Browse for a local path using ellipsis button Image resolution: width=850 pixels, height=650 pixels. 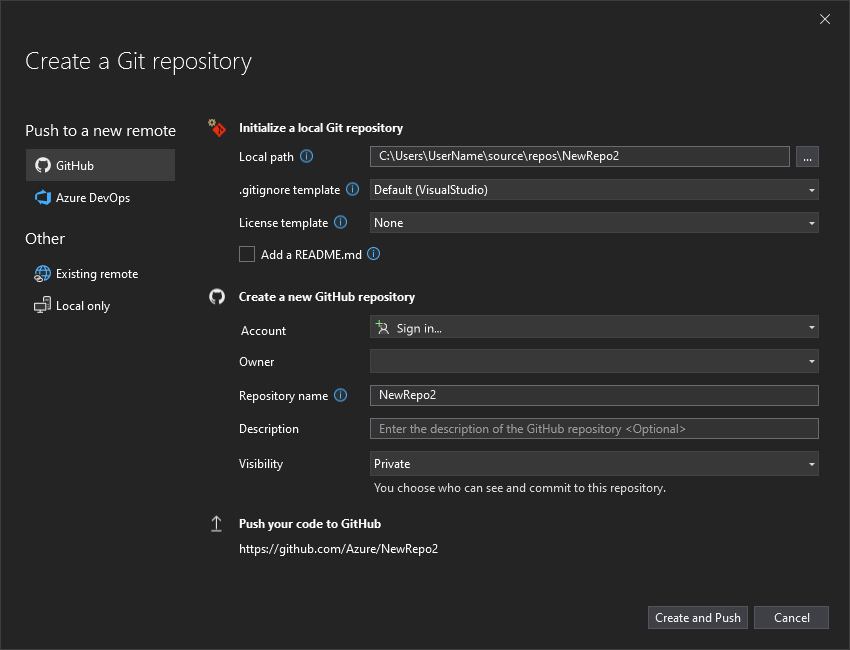tap(807, 156)
